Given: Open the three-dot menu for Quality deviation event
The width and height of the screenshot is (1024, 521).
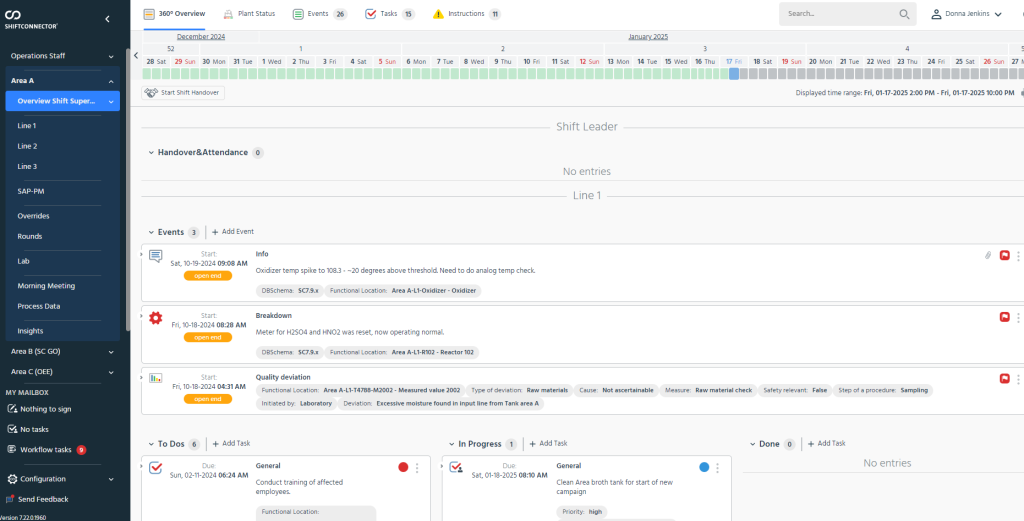Looking at the screenshot, I should click(1018, 379).
